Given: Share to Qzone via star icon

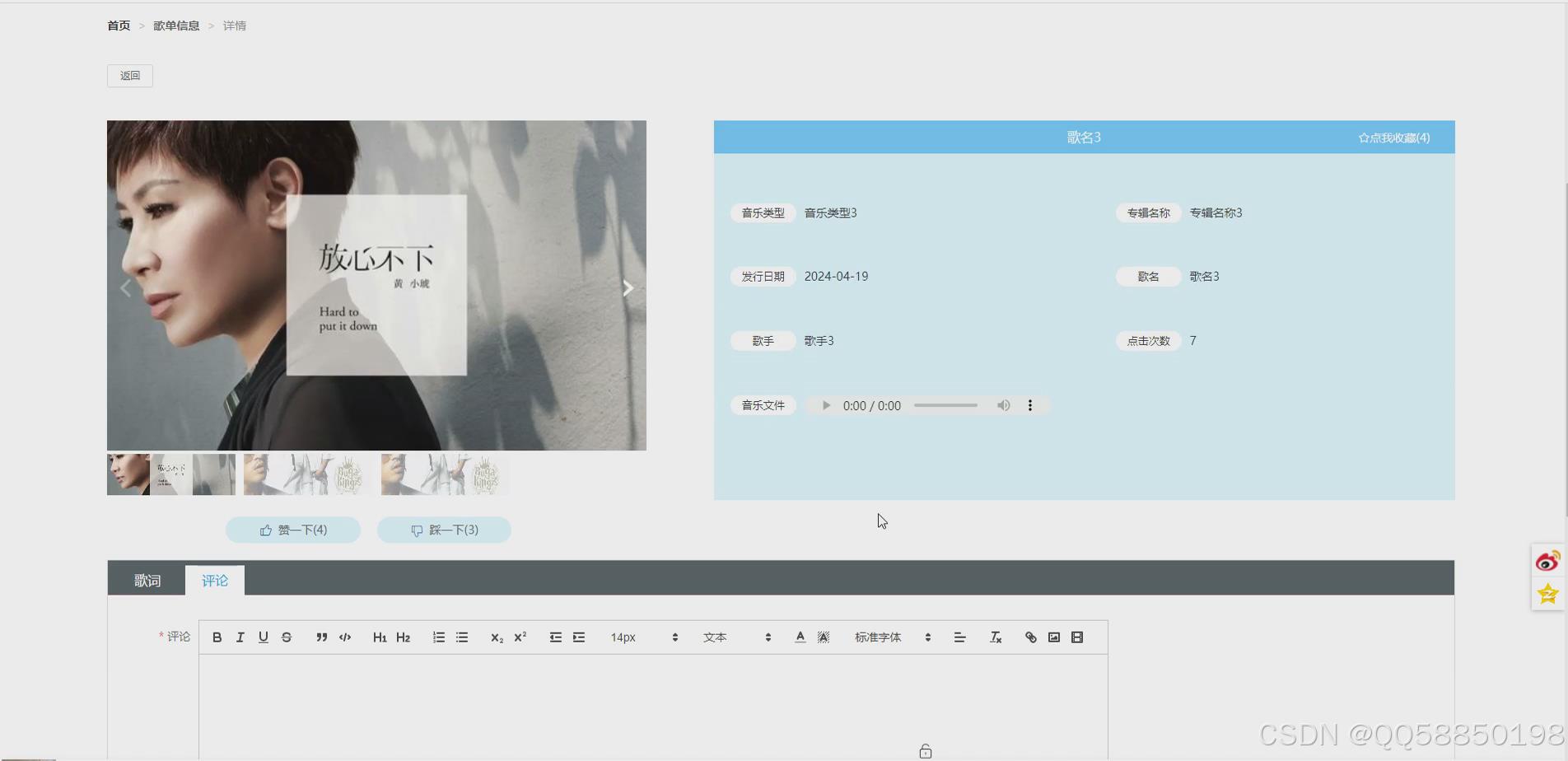Looking at the screenshot, I should coord(1547,594).
